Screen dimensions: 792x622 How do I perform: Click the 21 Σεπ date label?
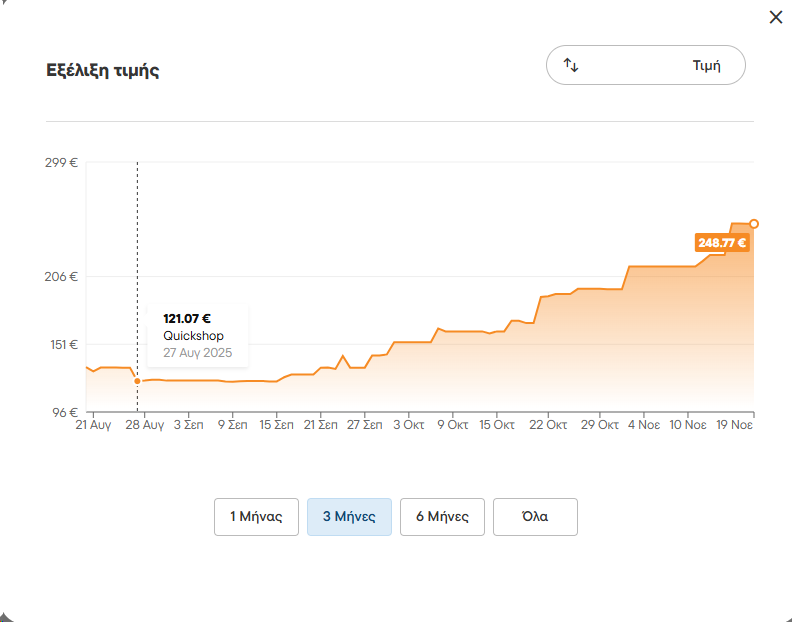[x=320, y=425]
